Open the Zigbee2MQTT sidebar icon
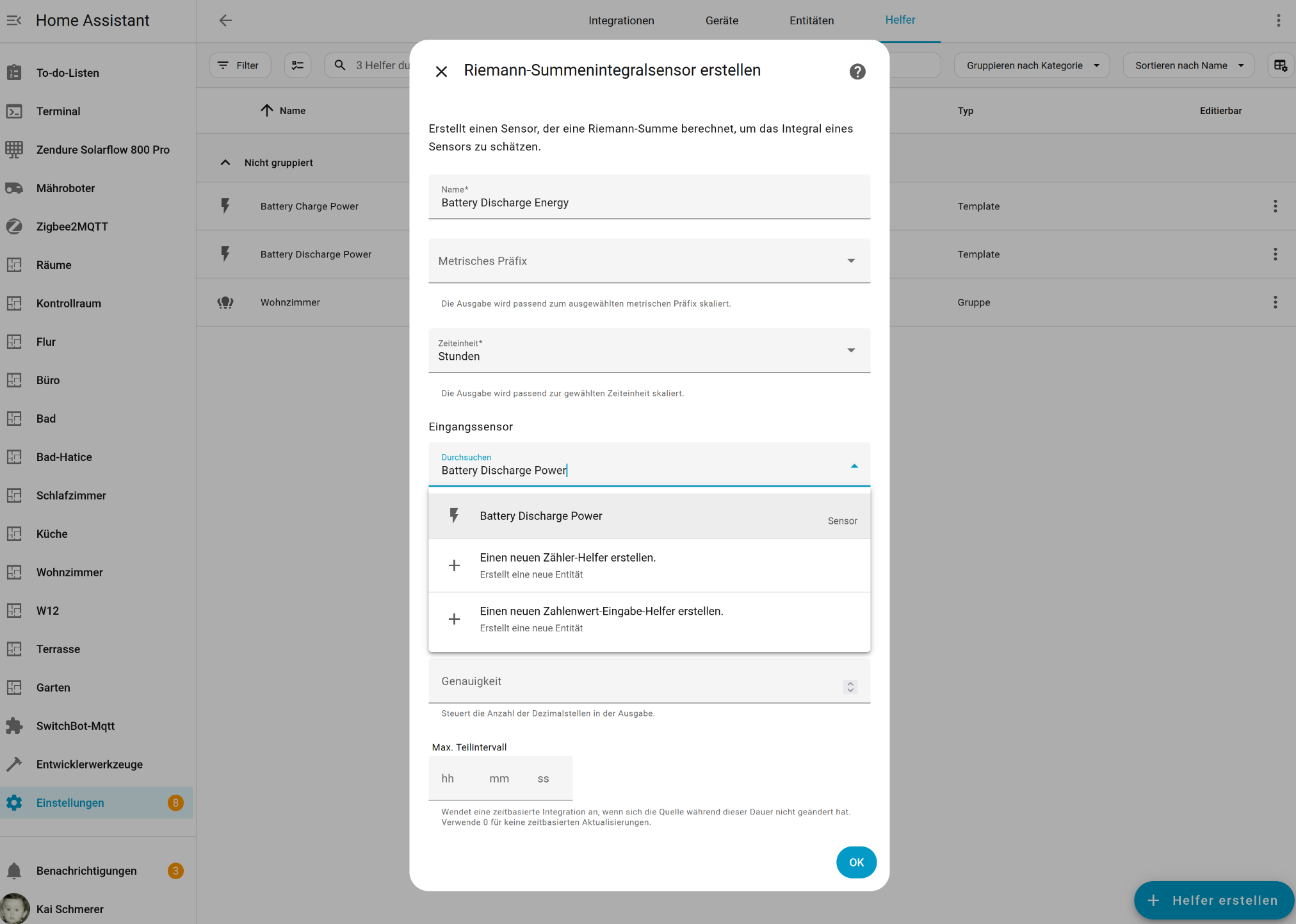The image size is (1296, 924). pos(14,227)
